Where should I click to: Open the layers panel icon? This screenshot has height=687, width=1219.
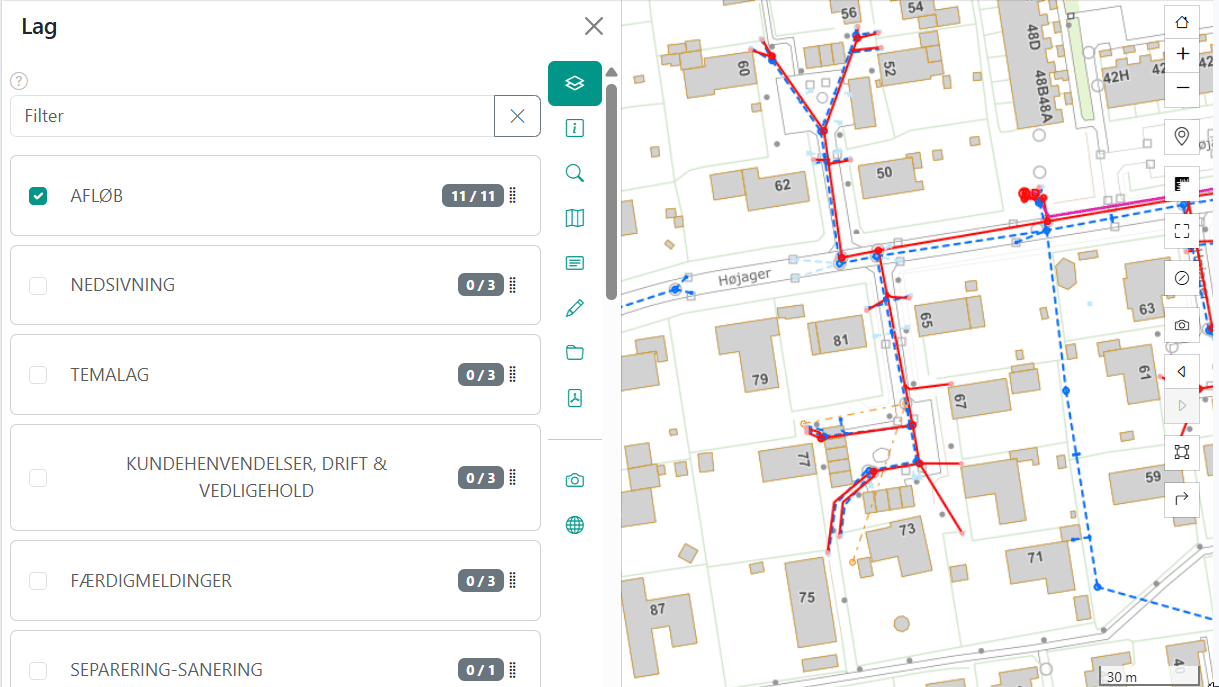click(x=575, y=83)
